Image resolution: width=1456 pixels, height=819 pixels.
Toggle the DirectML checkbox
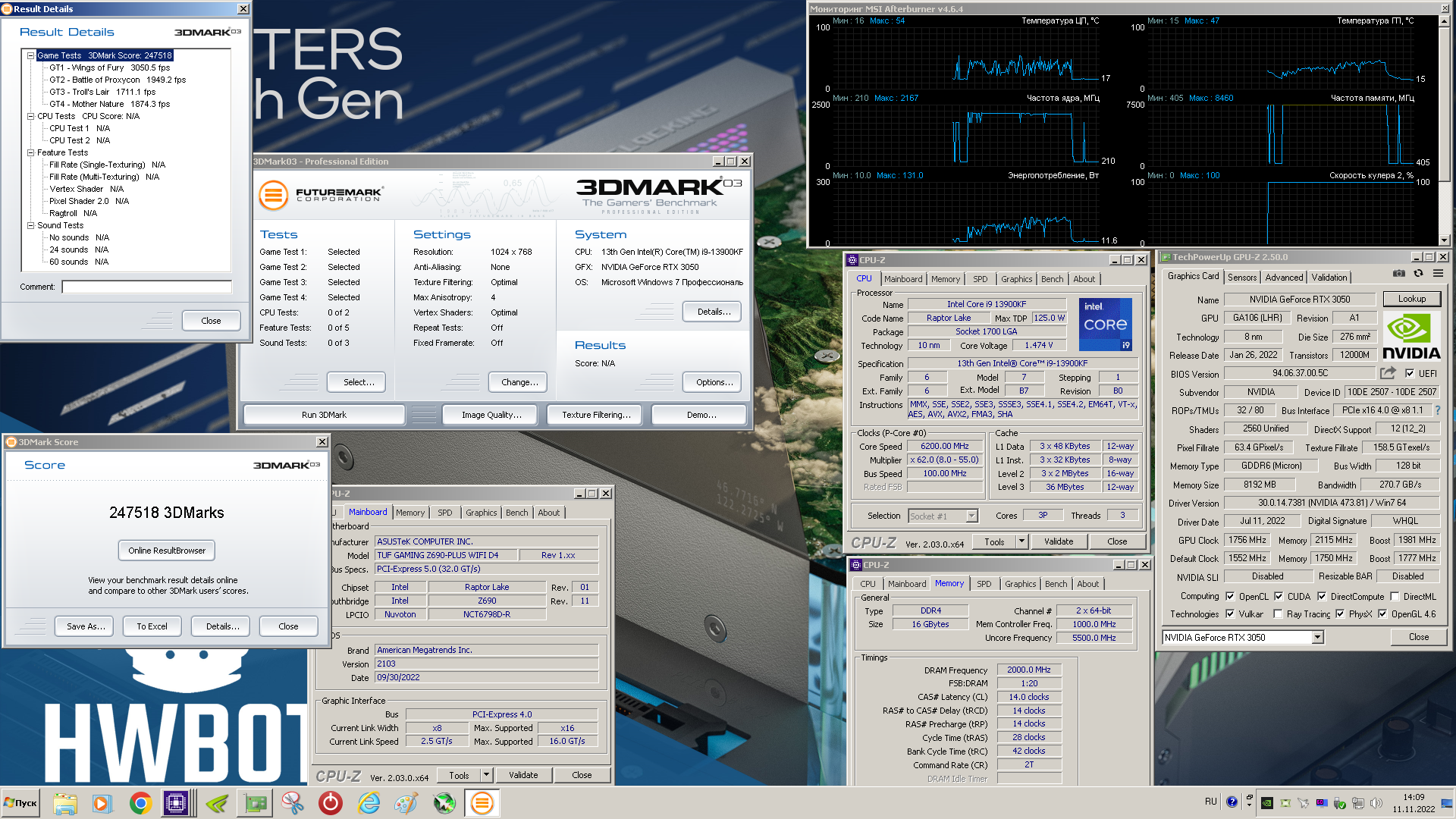point(1395,596)
